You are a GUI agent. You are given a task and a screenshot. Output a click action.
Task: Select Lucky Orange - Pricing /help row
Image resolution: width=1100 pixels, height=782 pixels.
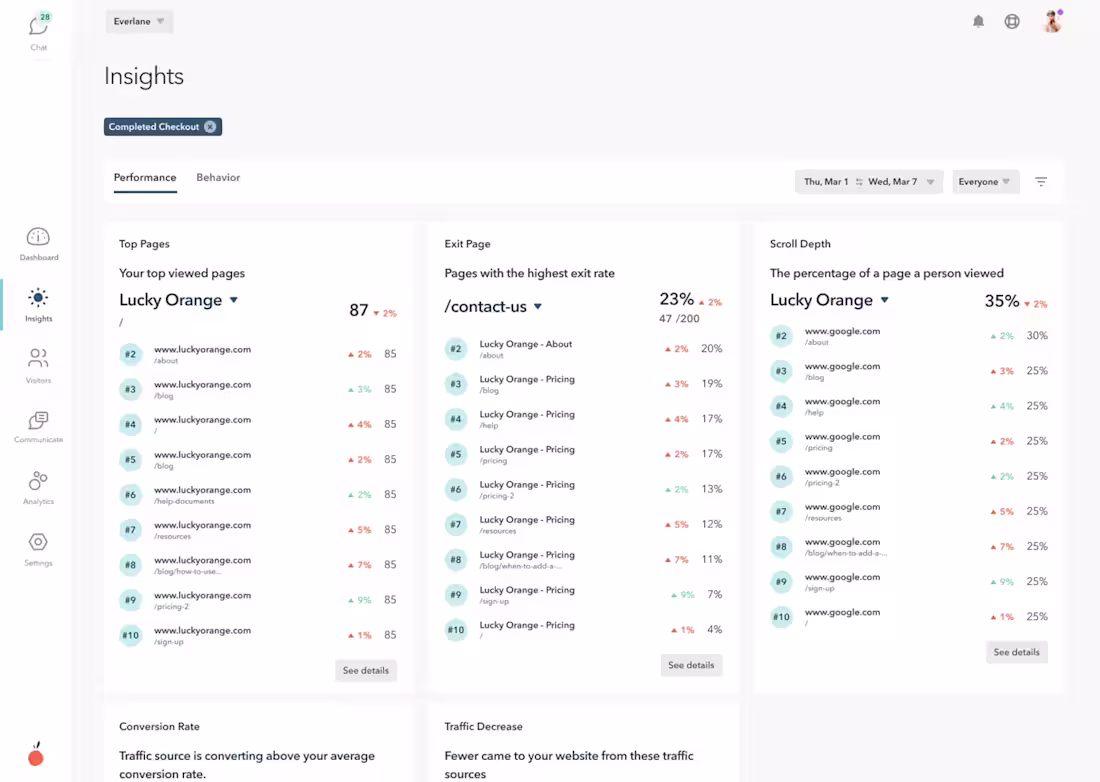pyautogui.click(x=583, y=419)
